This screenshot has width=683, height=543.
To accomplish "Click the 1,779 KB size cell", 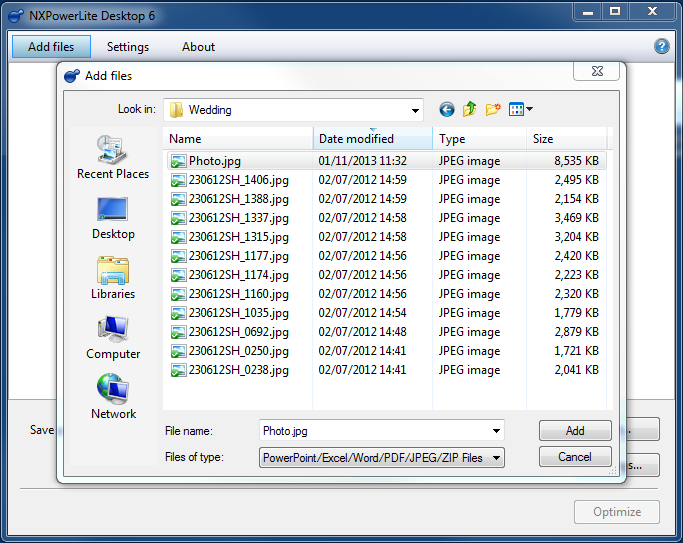I will point(576,313).
